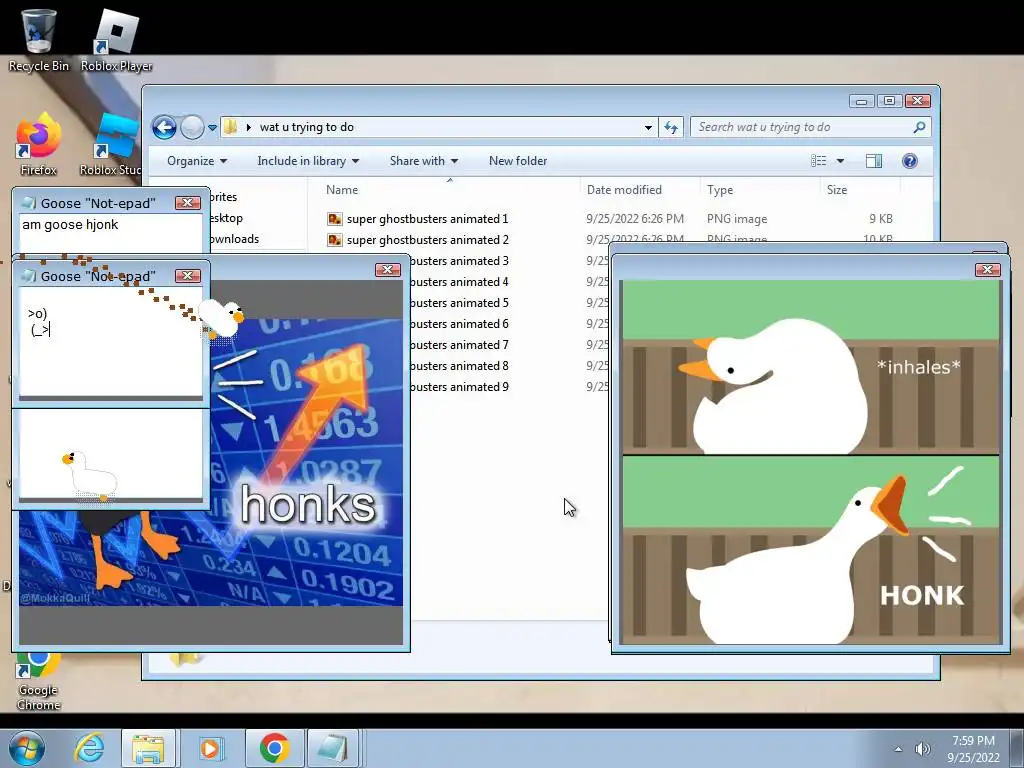Screen dimensions: 1024x768
Task: Open the Organize menu
Action: (x=197, y=161)
